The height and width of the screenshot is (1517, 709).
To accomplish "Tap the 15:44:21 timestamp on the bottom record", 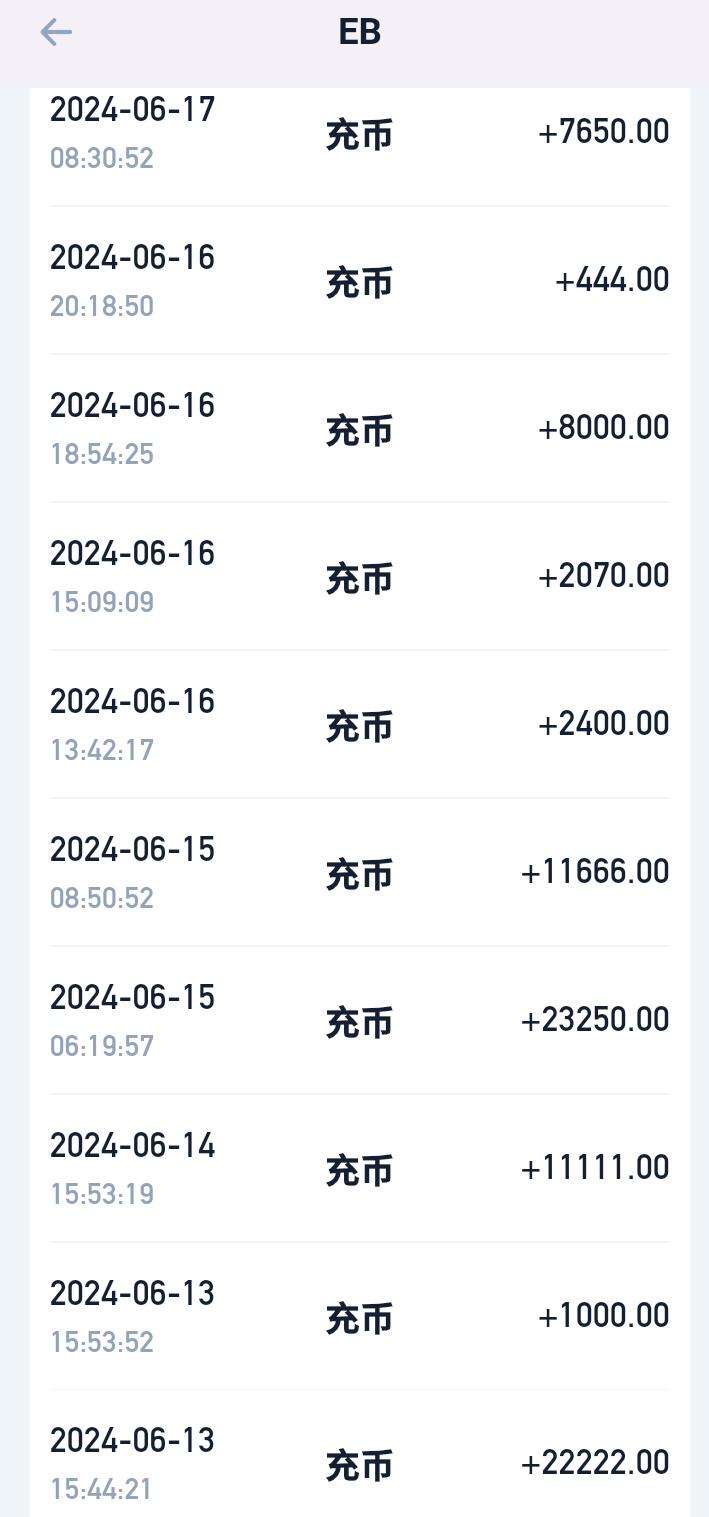I will coord(101,1489).
